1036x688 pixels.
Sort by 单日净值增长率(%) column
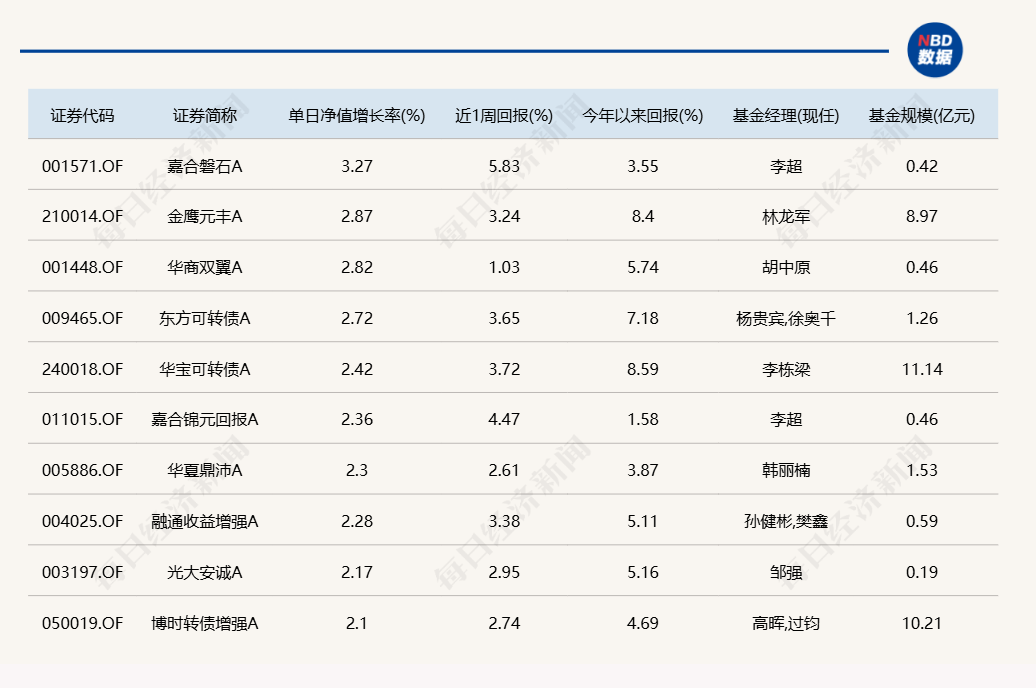356,114
